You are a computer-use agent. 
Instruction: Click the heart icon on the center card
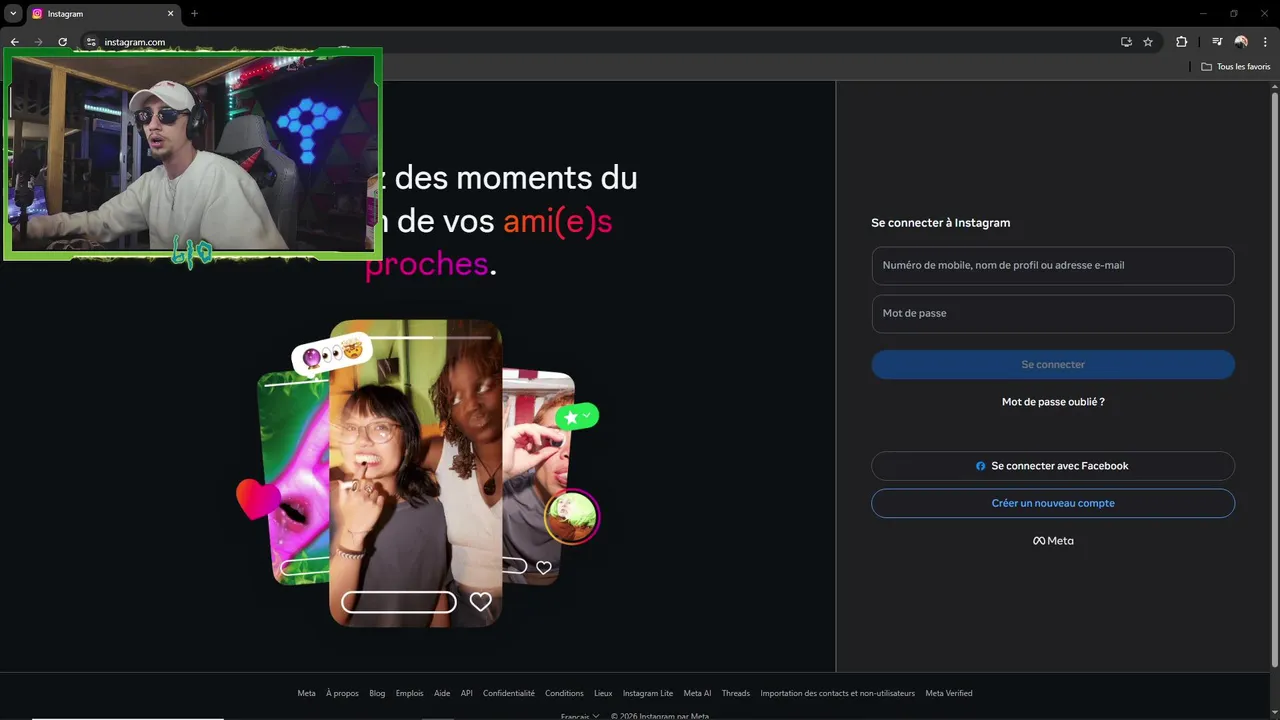coord(481,602)
